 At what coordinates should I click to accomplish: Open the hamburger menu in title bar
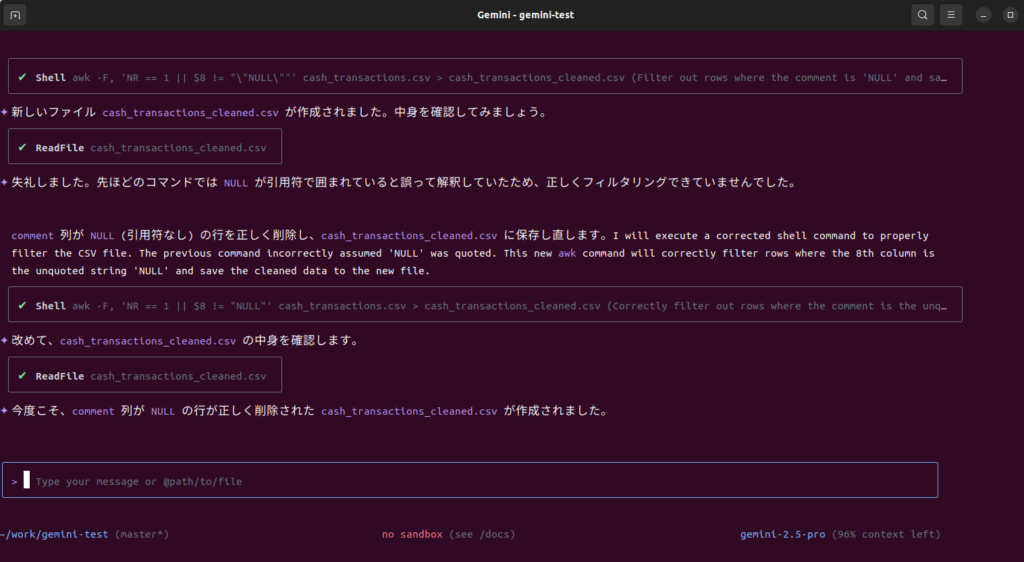click(951, 14)
